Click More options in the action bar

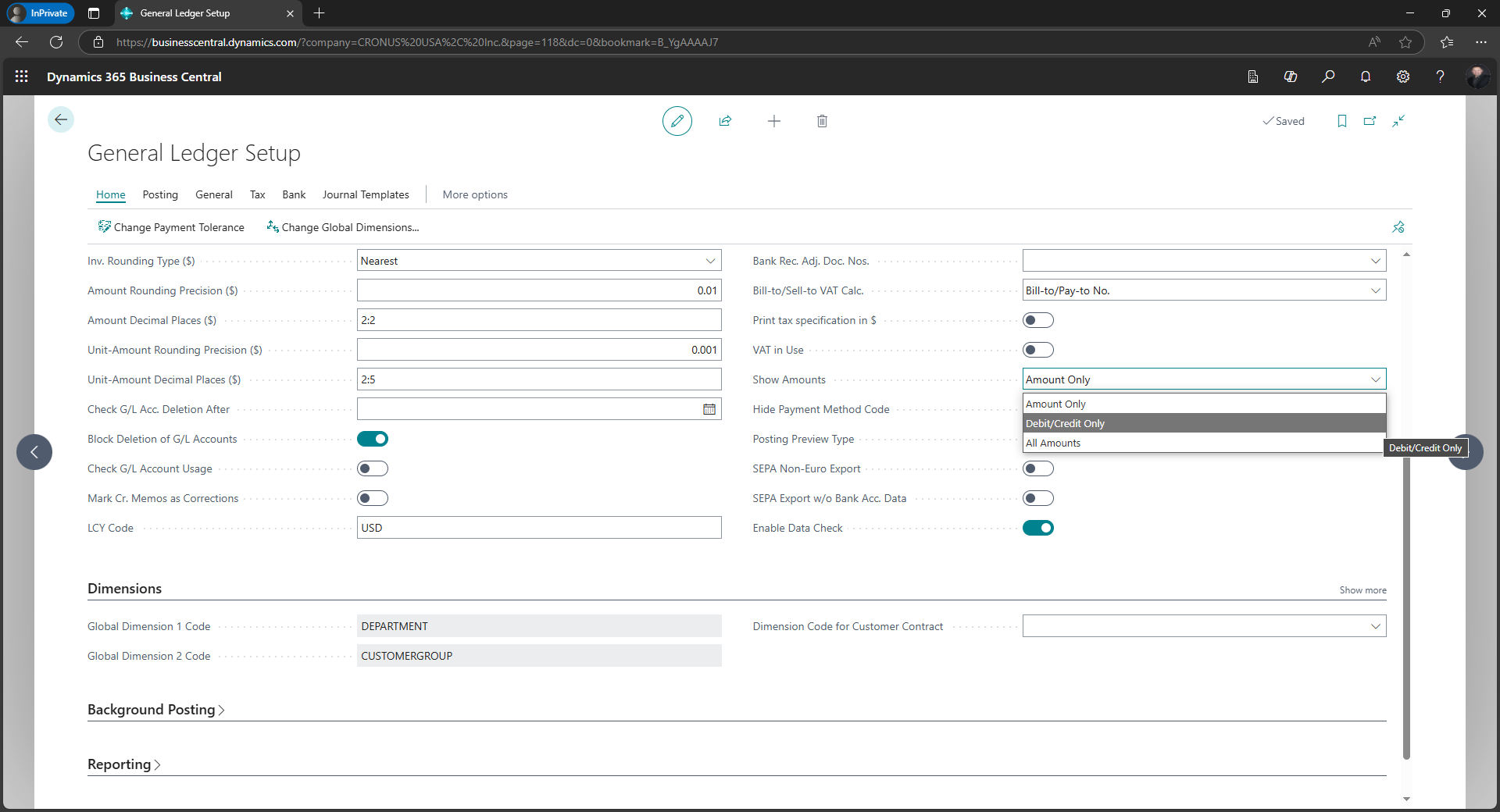475,194
